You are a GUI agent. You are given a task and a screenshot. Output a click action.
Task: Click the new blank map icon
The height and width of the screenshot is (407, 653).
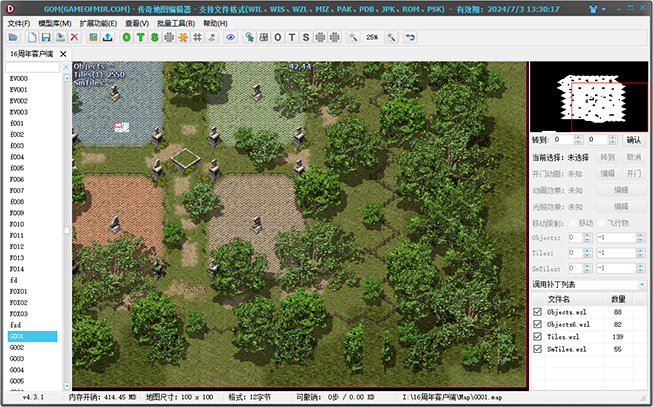[29, 37]
